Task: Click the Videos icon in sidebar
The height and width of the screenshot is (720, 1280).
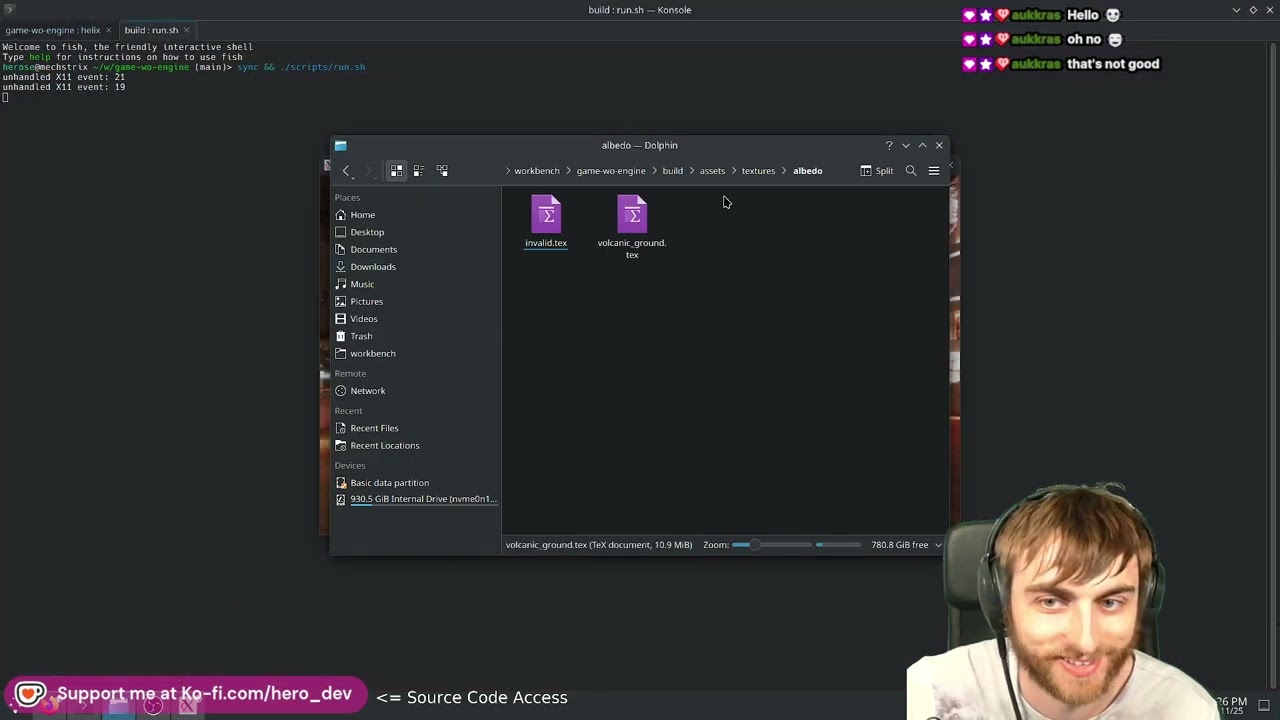Action: tap(341, 319)
